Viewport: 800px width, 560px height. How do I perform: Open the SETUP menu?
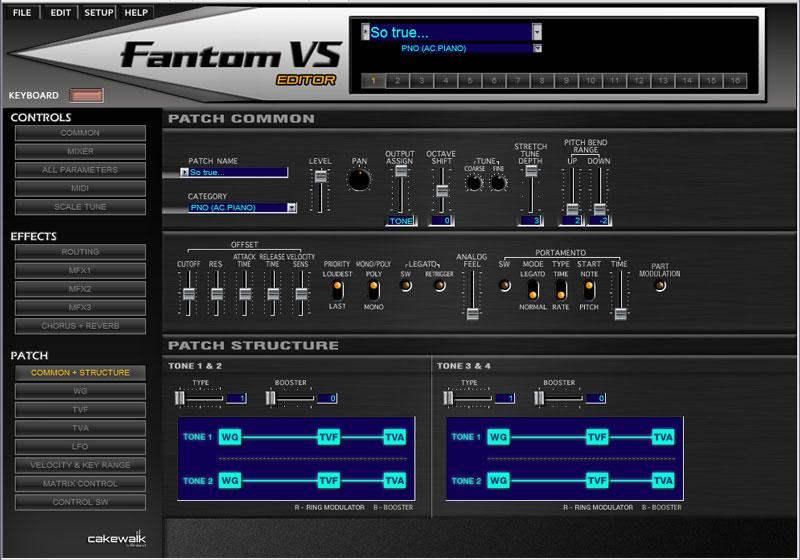click(98, 12)
